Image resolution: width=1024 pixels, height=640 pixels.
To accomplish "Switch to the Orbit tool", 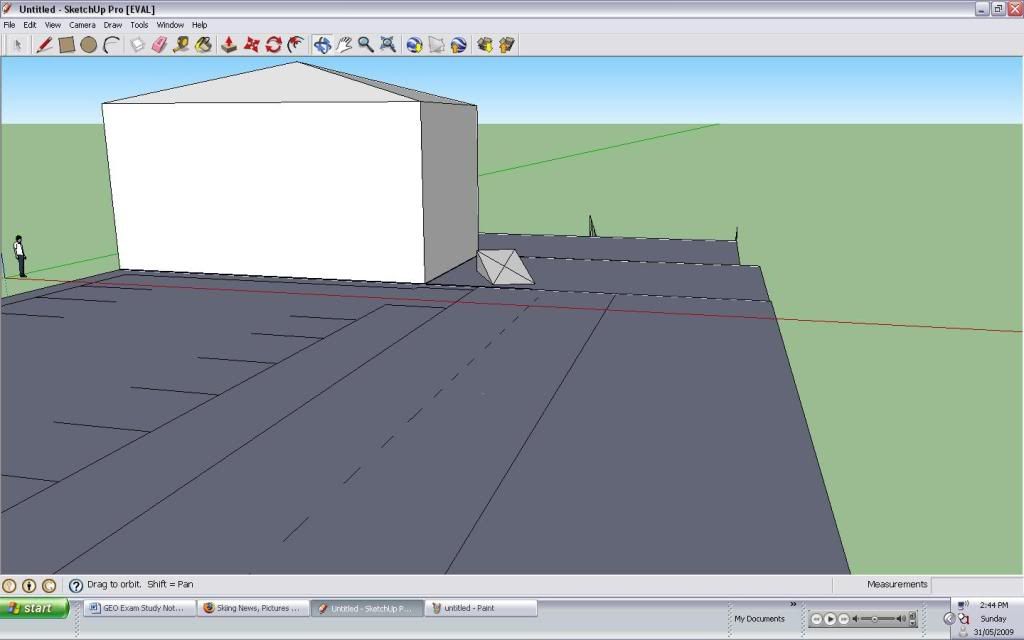I will click(x=320, y=44).
